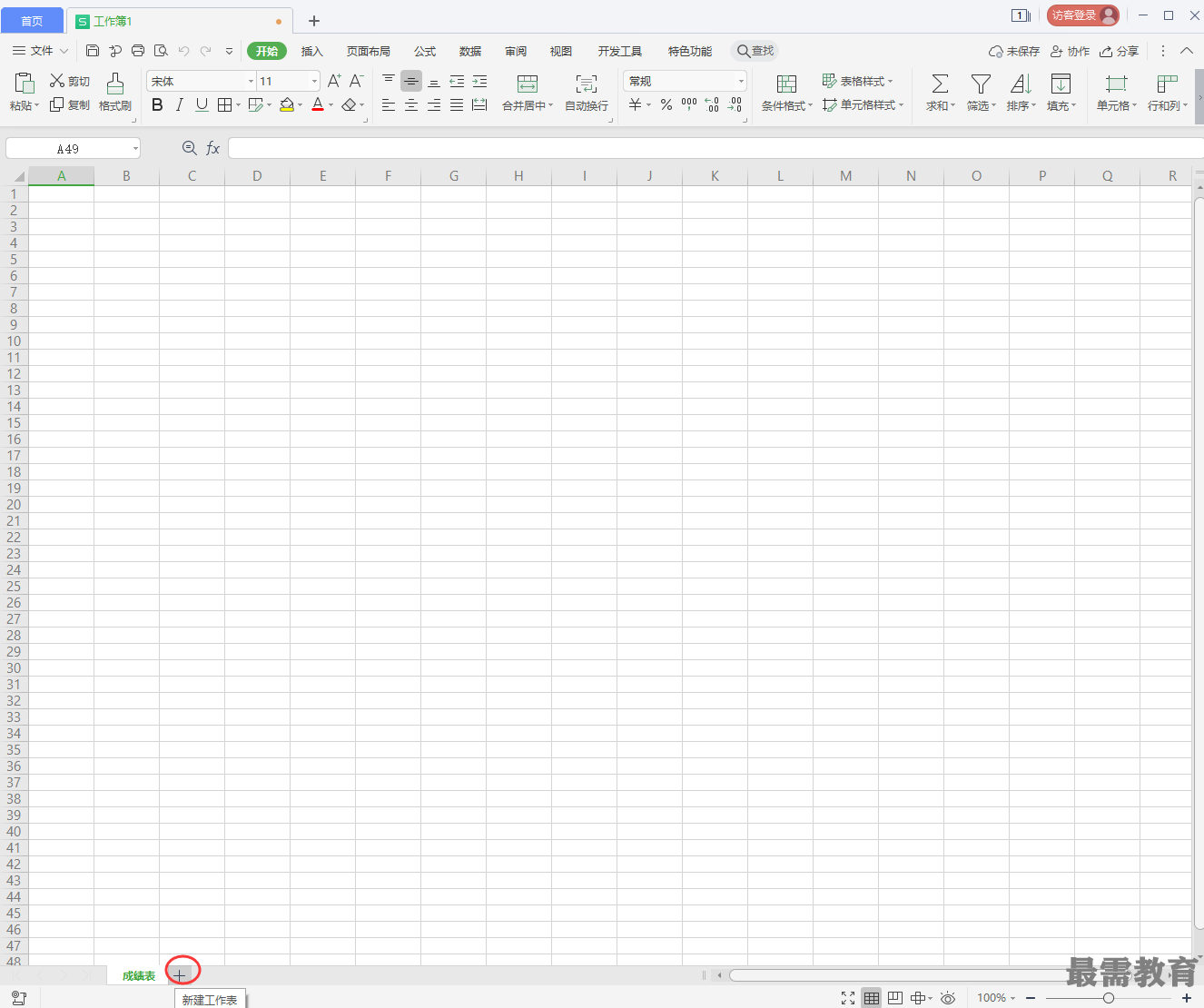
Task: Increase font size with A+ icon
Action: (x=334, y=81)
